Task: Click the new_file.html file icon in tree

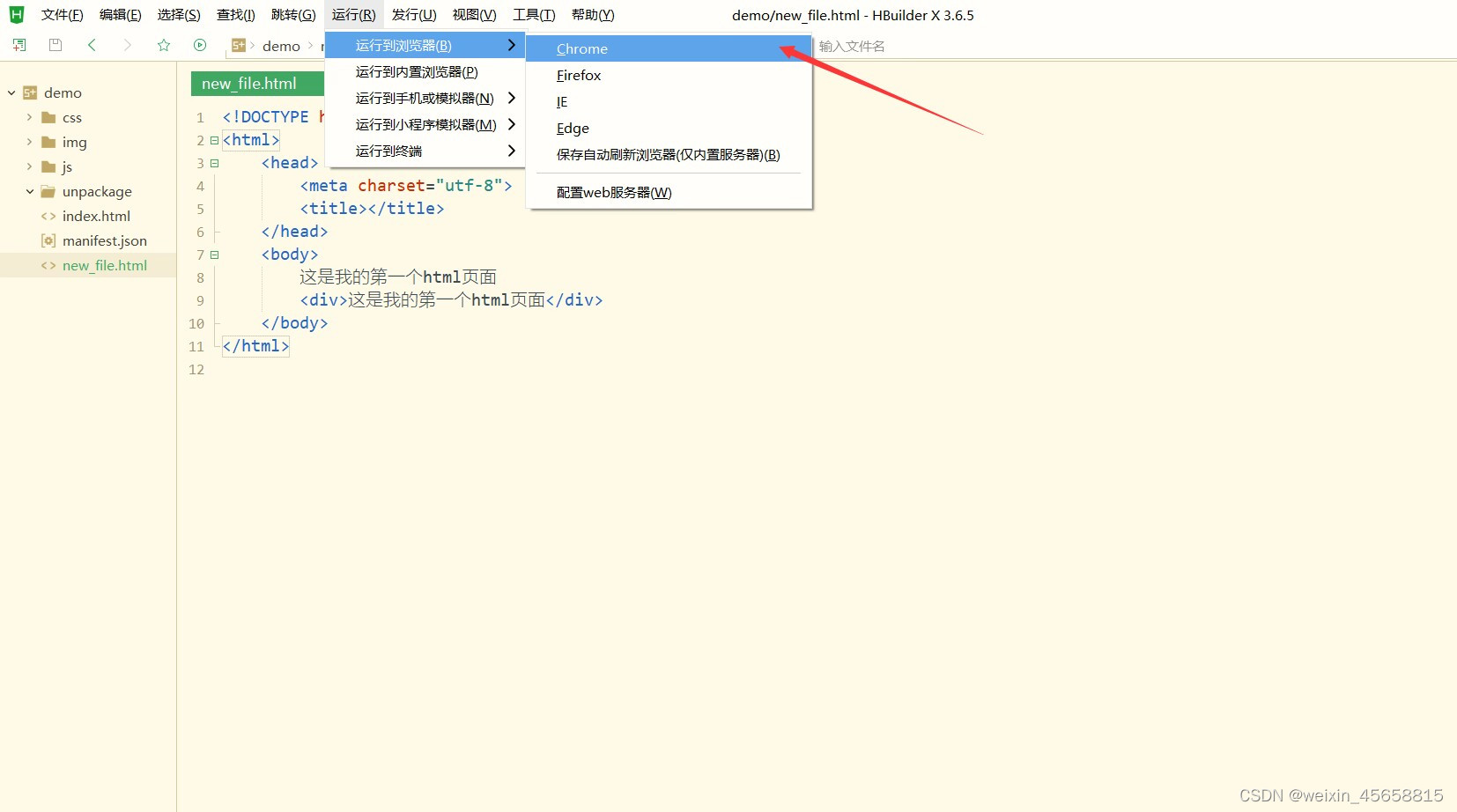Action: pyautogui.click(x=48, y=265)
